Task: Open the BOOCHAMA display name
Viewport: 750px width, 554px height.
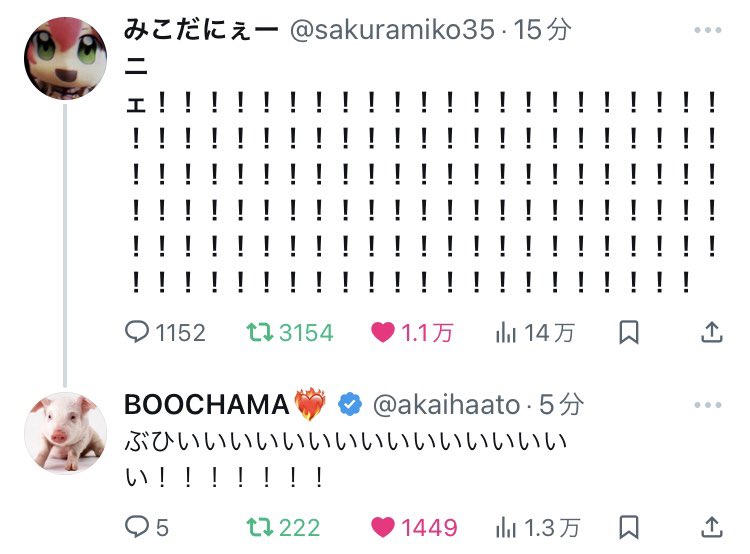Action: pyautogui.click(x=206, y=405)
